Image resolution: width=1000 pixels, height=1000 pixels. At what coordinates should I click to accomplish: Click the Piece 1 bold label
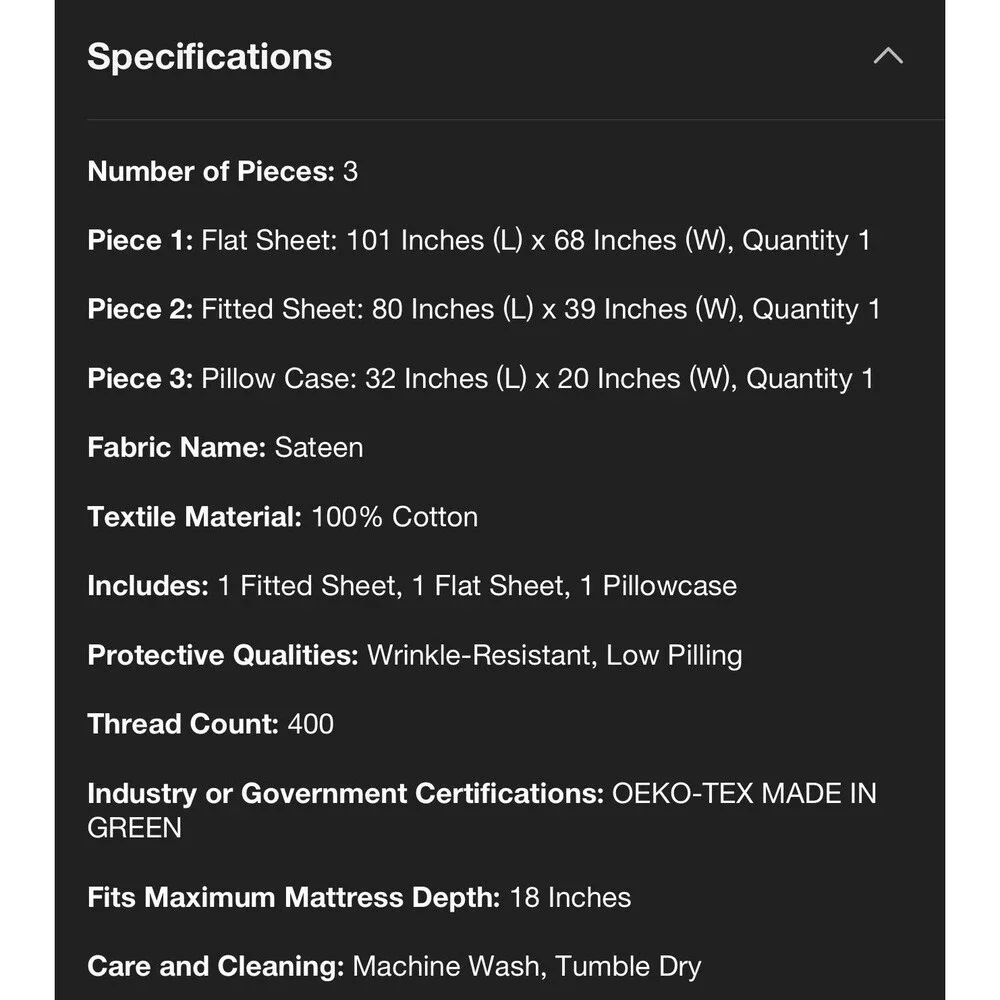140,240
